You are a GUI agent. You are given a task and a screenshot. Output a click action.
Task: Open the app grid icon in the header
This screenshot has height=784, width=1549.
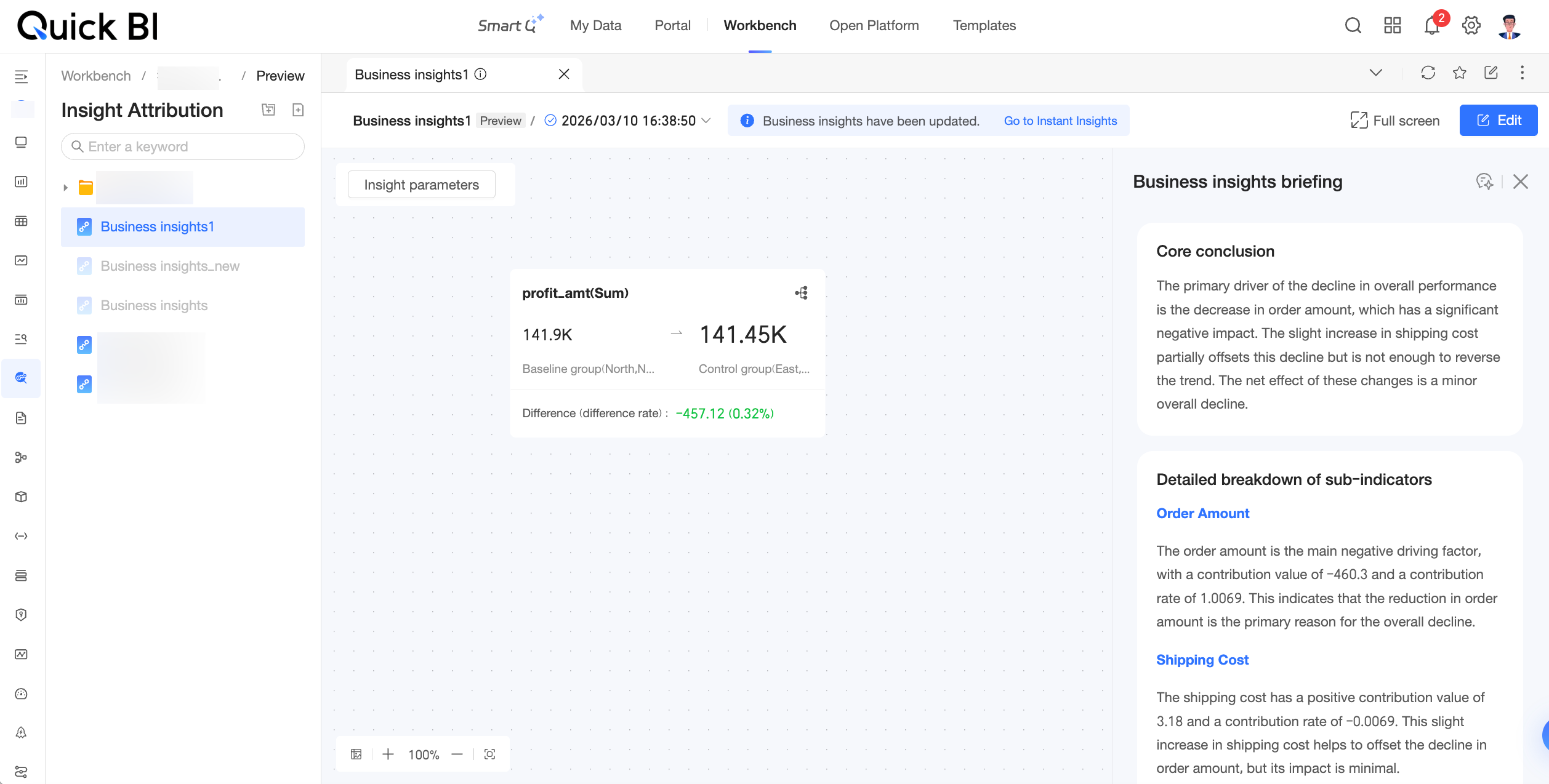click(1392, 26)
